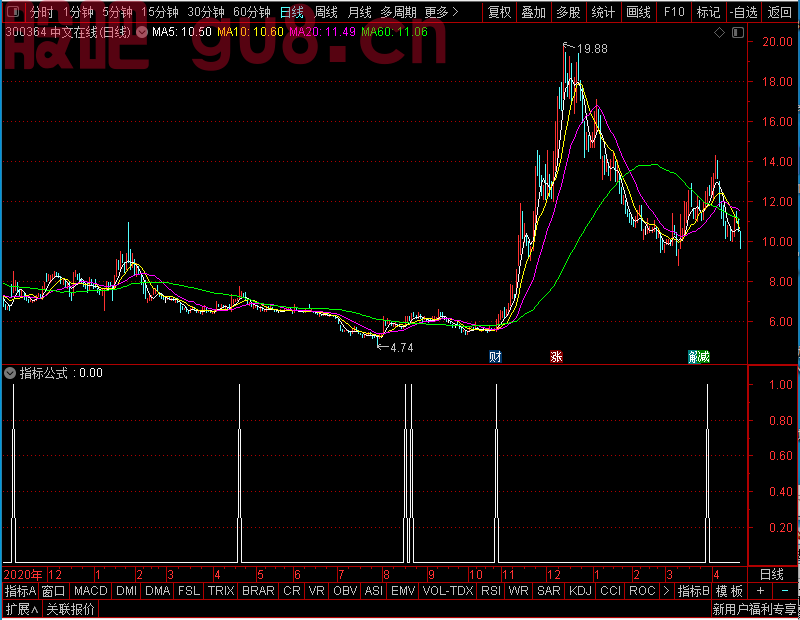800x620 pixels.
Task: Expand the 扩展 panel
Action: 22,609
